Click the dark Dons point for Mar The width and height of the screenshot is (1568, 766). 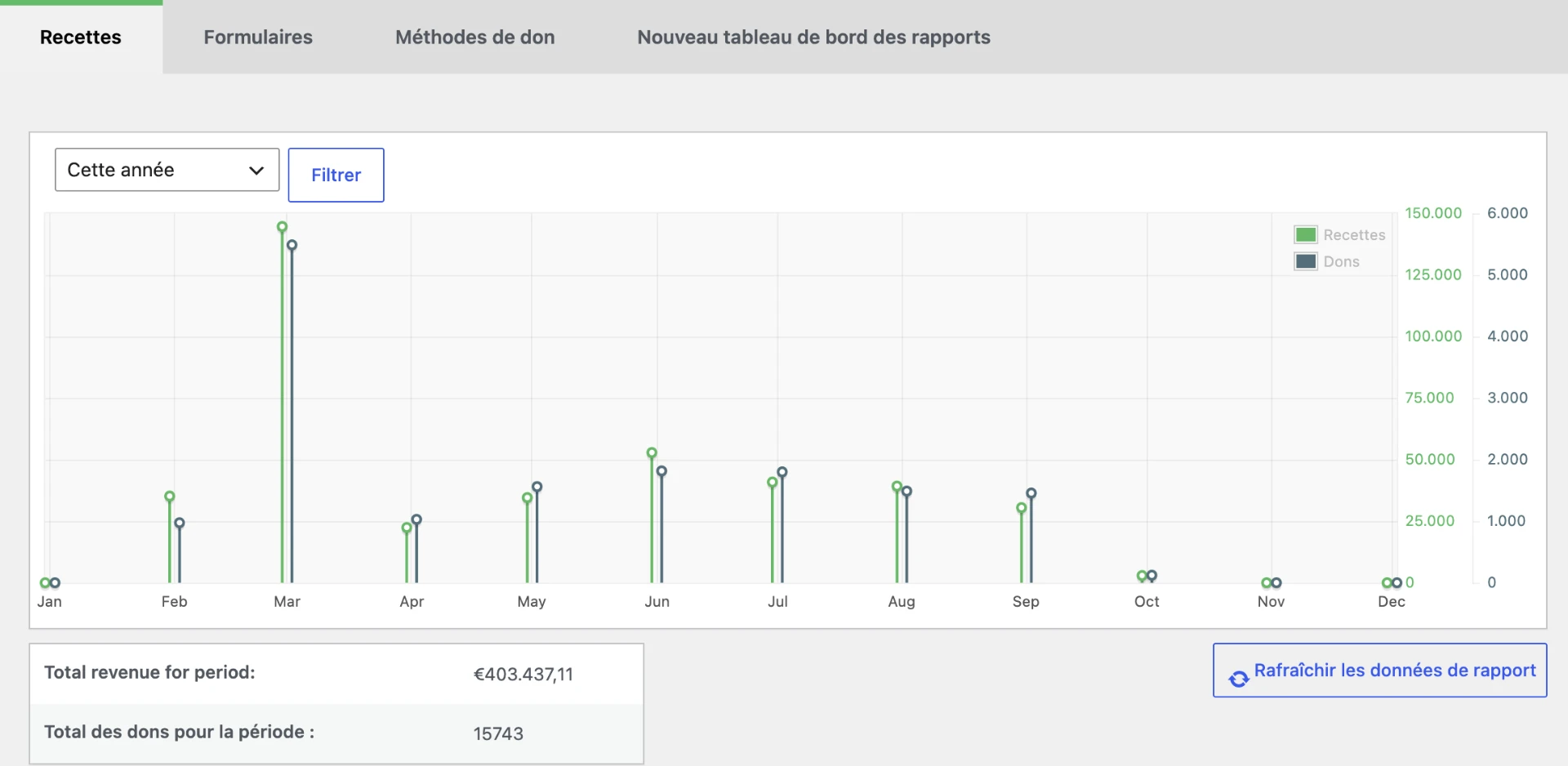(292, 245)
